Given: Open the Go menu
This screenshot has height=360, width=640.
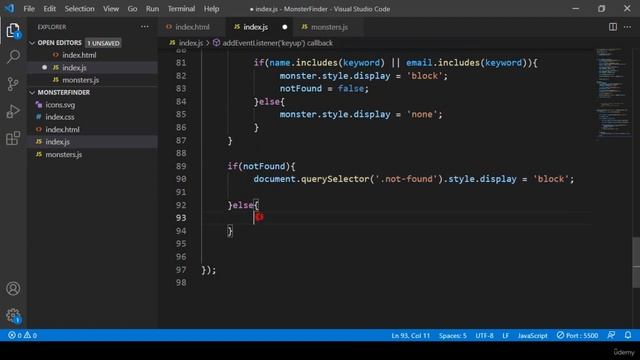Looking at the screenshot, I should point(132,9).
